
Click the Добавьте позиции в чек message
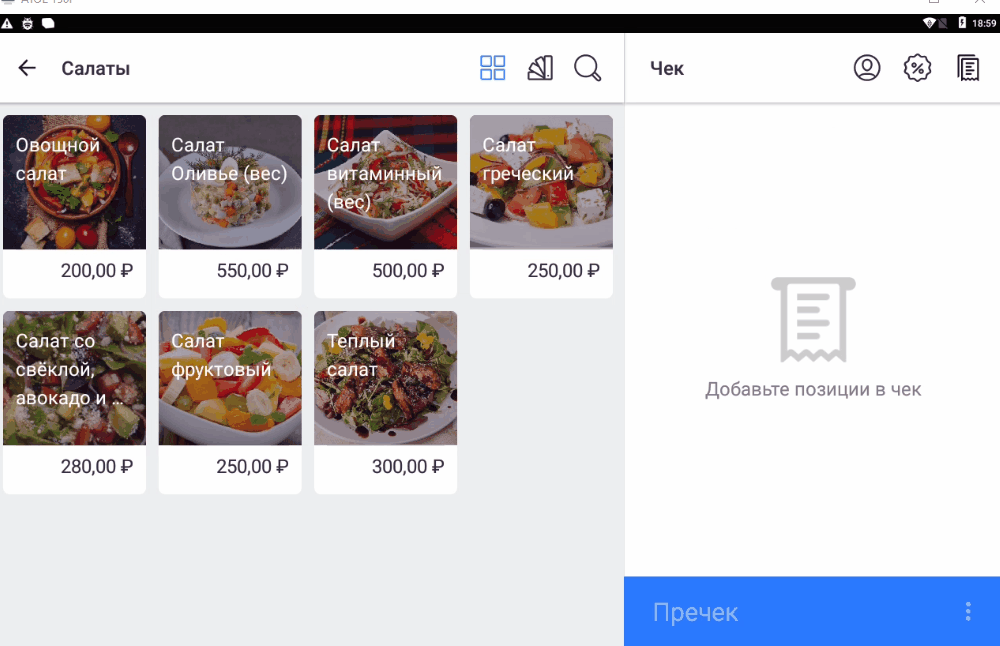coord(813,389)
